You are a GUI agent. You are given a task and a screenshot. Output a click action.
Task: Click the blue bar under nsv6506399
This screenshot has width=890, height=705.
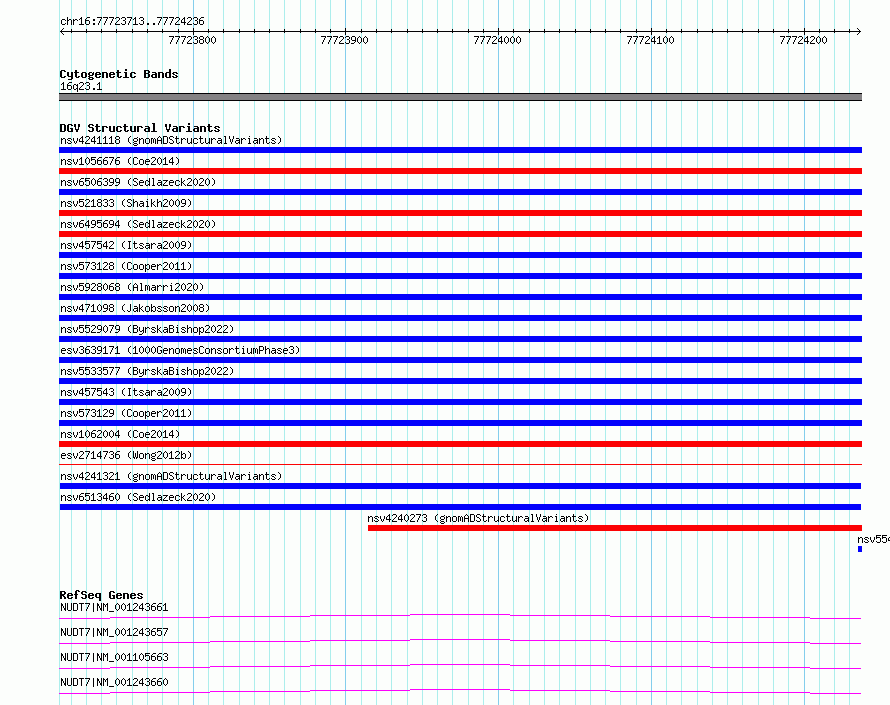click(x=460, y=192)
